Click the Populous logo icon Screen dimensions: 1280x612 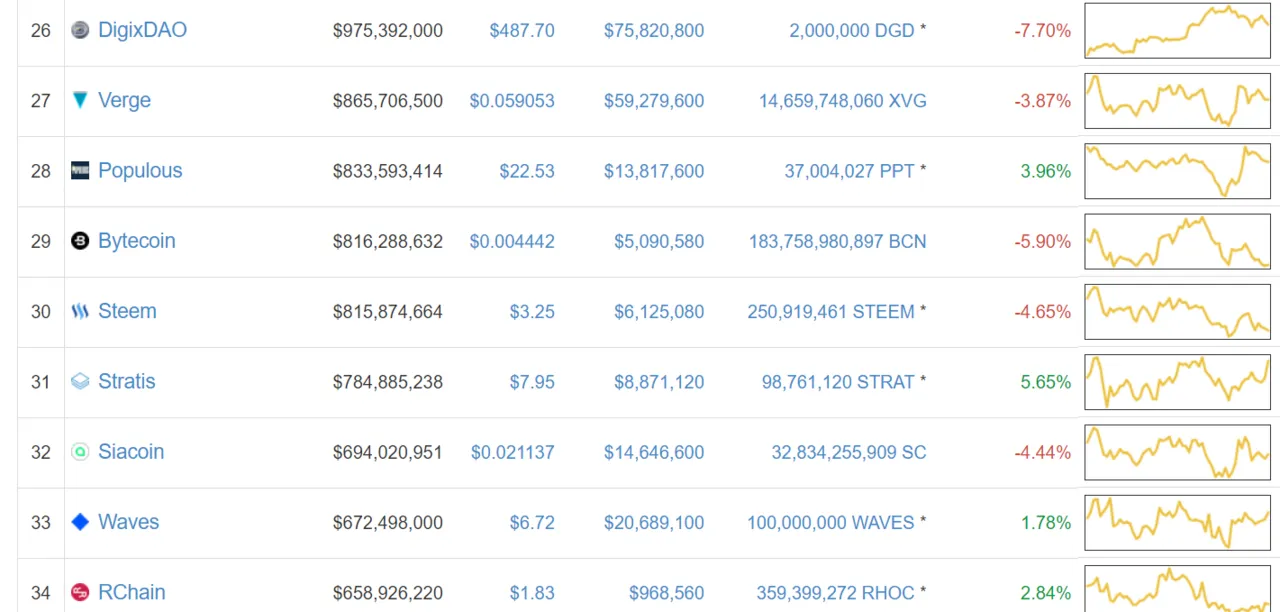[80, 170]
